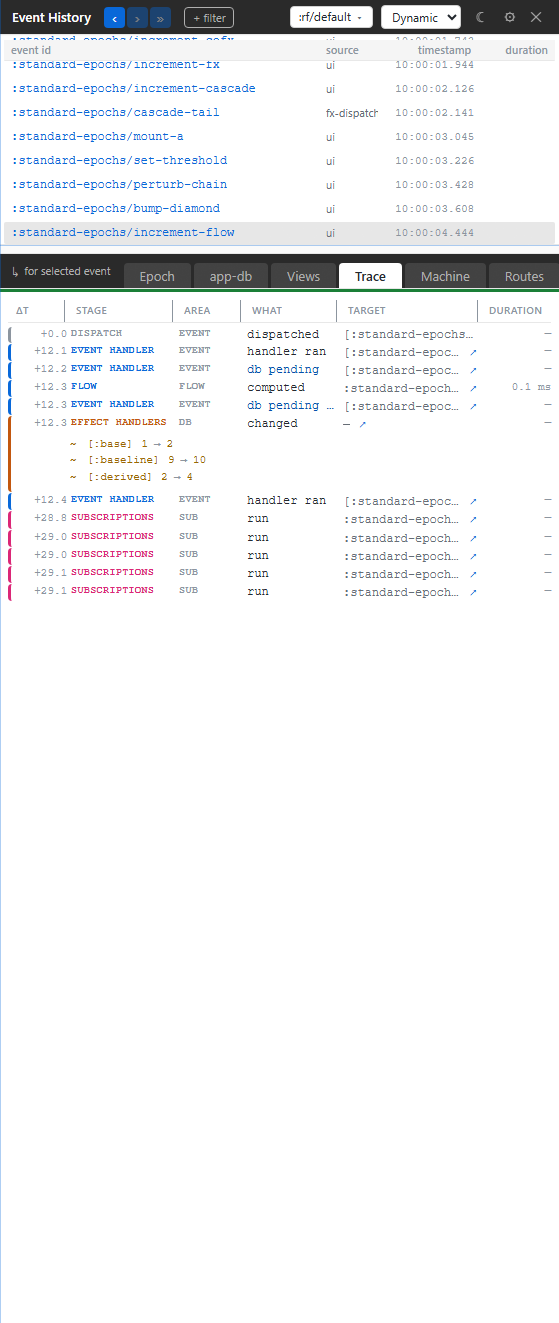Screen dimensions: 559x1323
Task: Select the EFFECT HANDLERS changed row
Action: tap(282, 424)
